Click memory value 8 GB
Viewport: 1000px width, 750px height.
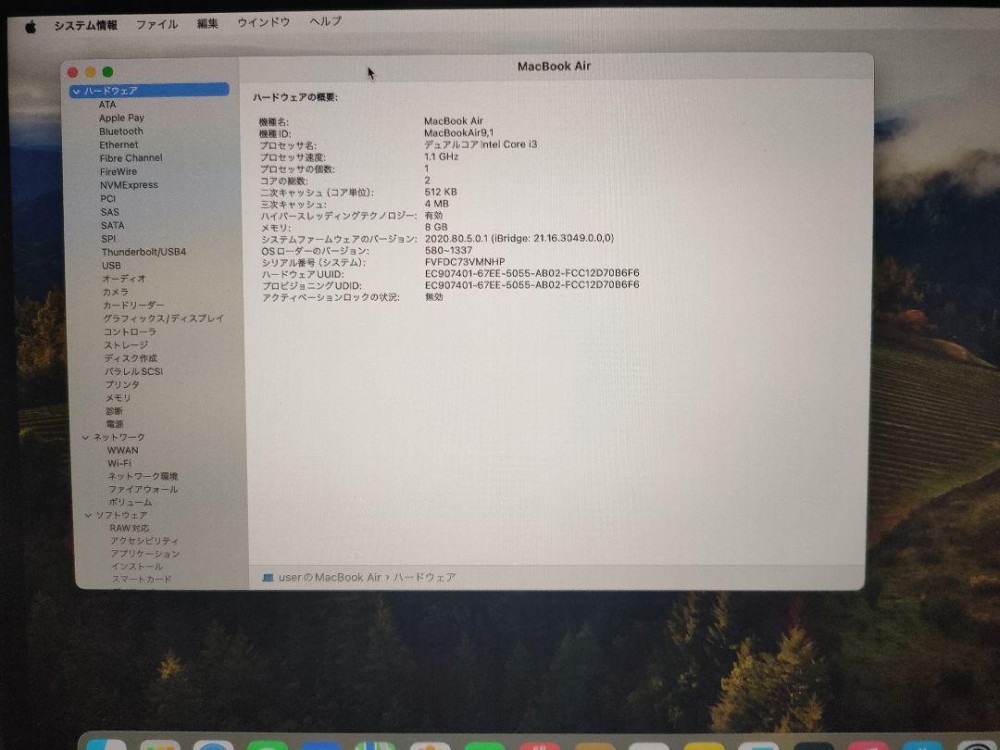click(436, 227)
